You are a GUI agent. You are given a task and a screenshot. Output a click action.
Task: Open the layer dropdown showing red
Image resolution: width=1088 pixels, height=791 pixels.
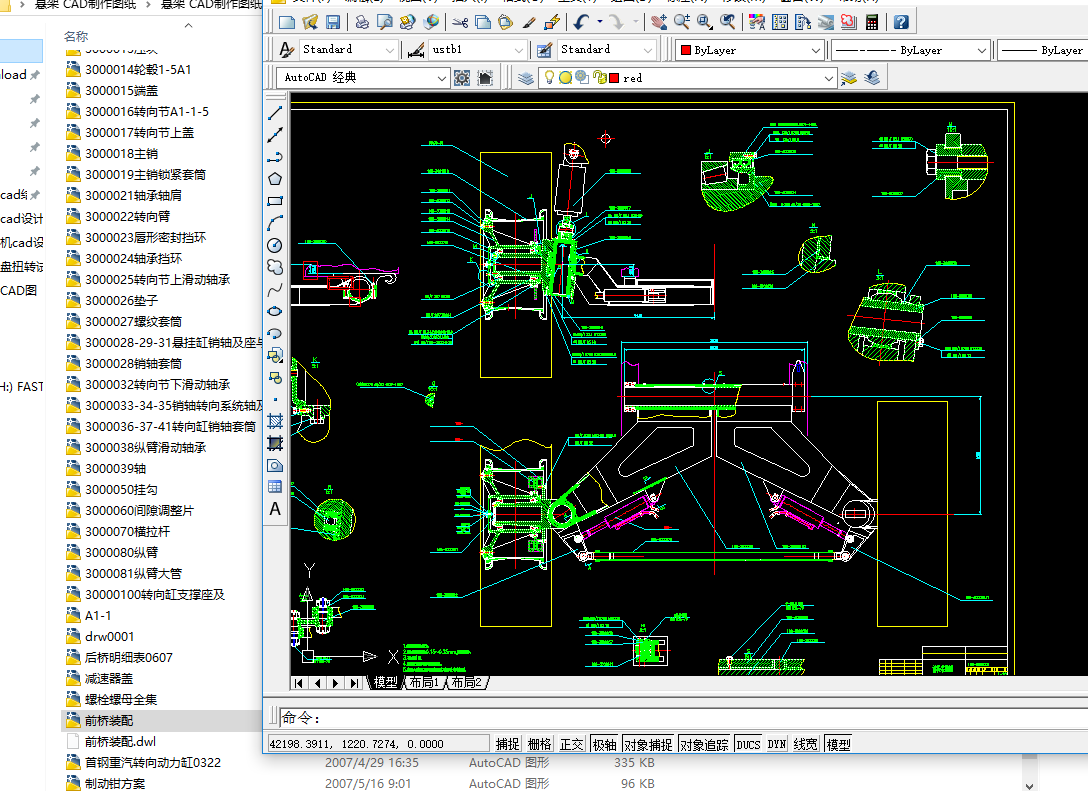click(830, 77)
